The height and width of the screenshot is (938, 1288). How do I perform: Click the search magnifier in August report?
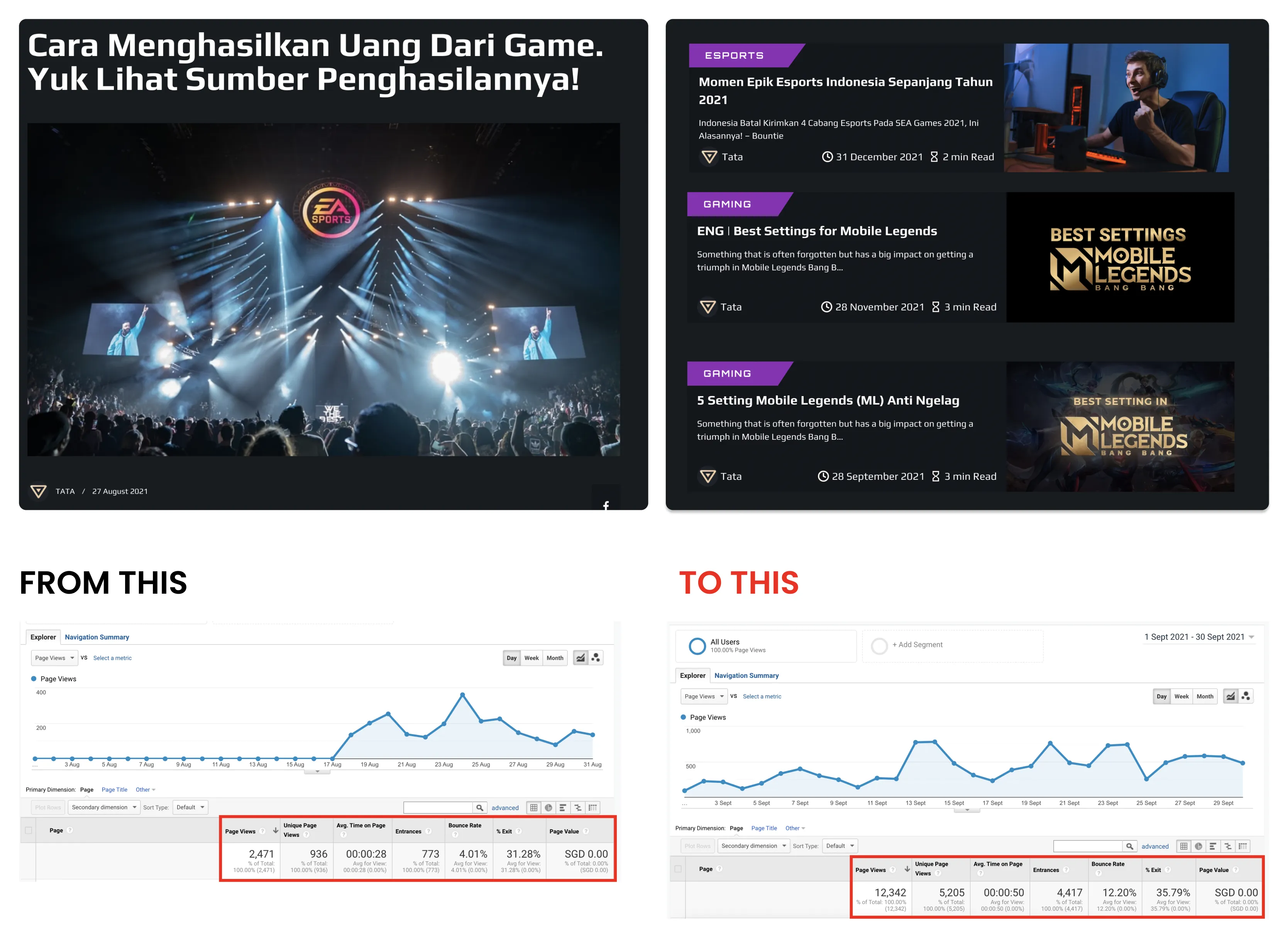tap(480, 808)
